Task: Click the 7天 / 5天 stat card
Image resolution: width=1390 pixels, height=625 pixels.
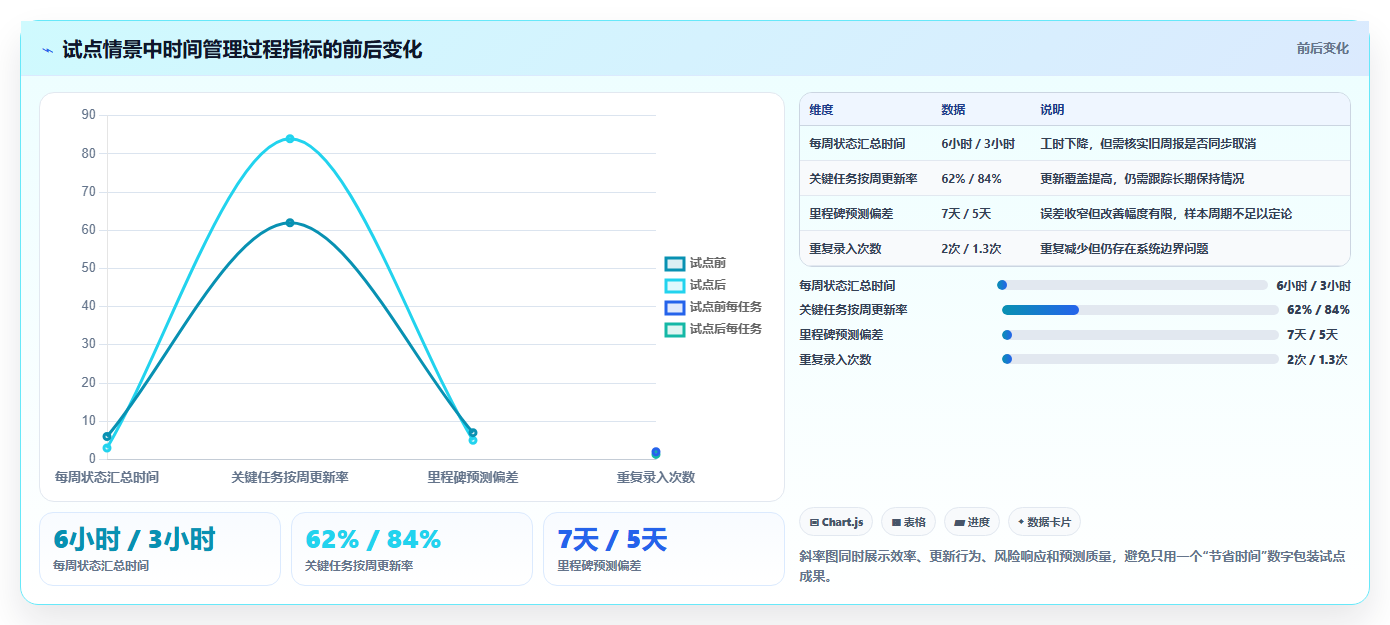Action: (664, 549)
